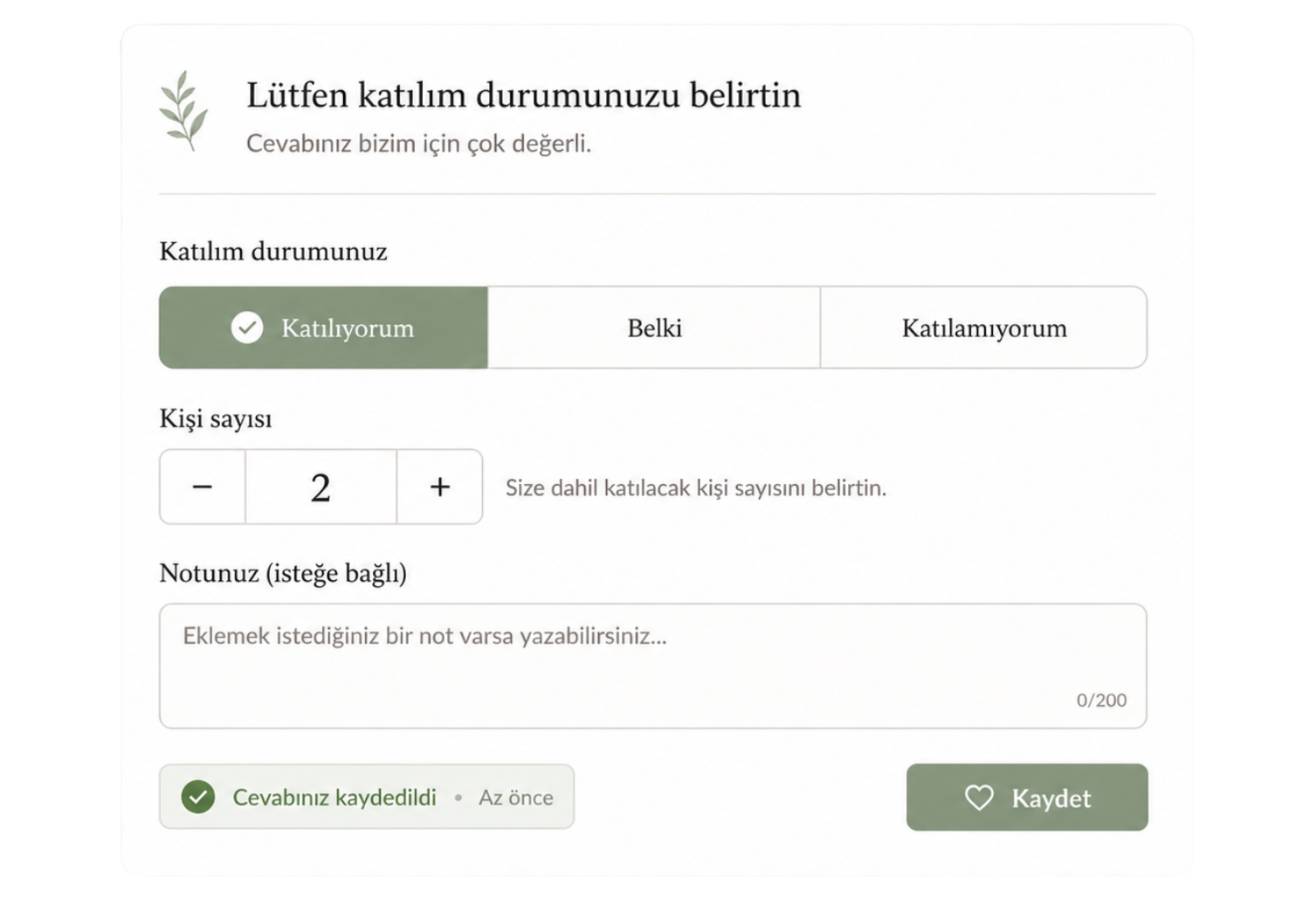Select Katılamıyorum as attendance status

(x=984, y=328)
